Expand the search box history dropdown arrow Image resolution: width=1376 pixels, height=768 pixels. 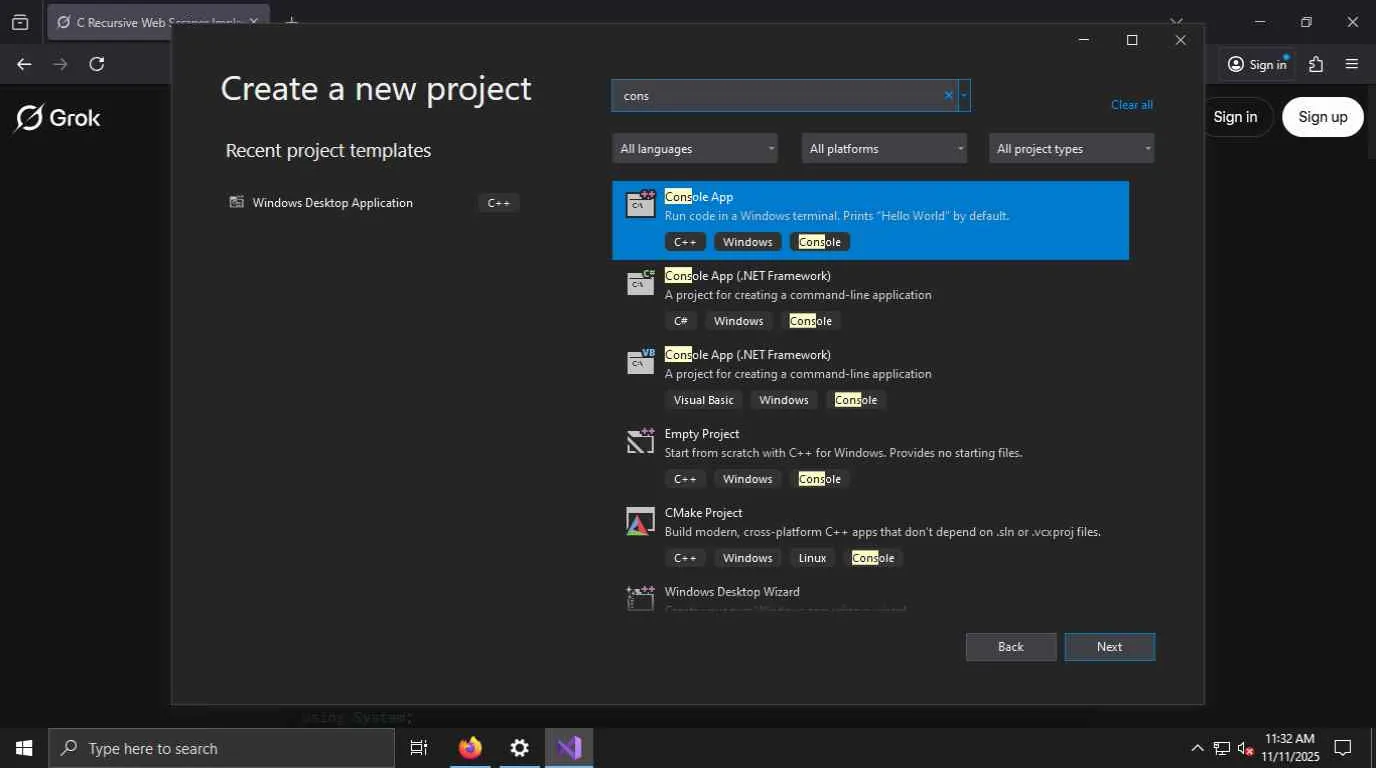[964, 96]
